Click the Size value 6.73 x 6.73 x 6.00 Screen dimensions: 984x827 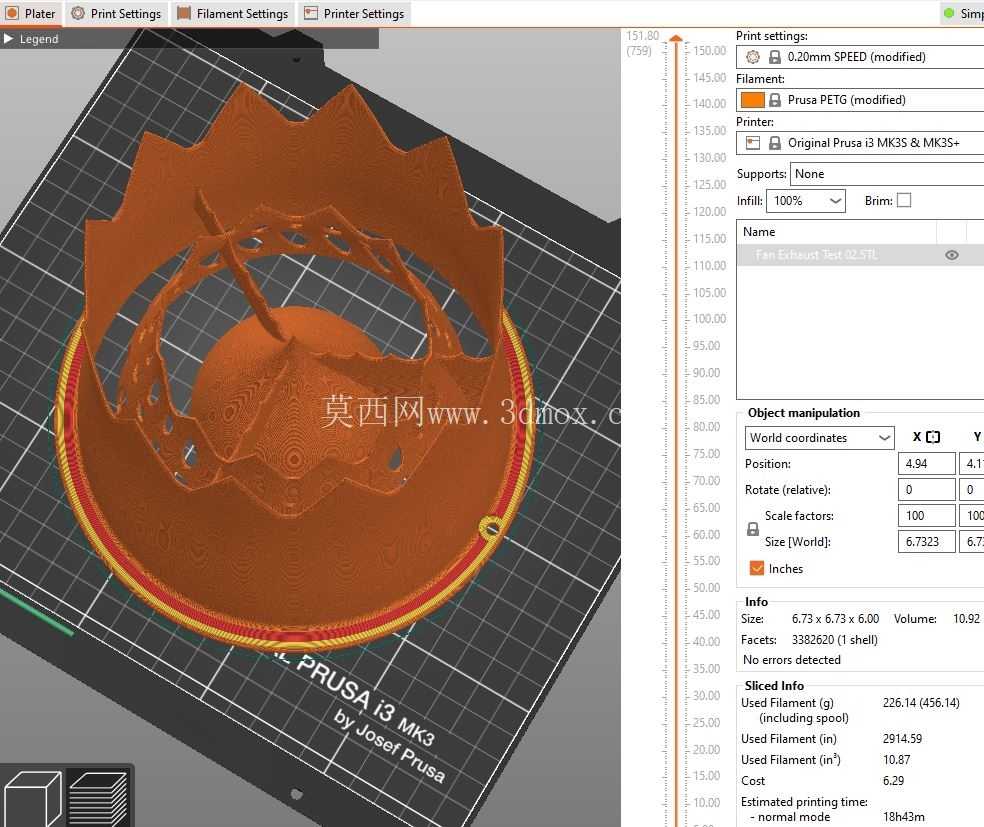point(835,619)
